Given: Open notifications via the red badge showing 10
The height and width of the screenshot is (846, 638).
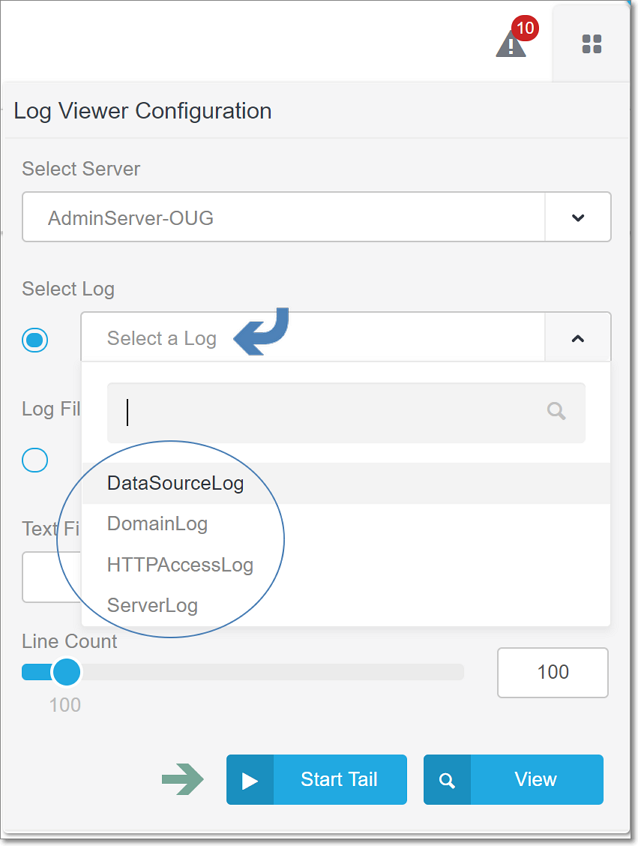Looking at the screenshot, I should pos(525,28).
